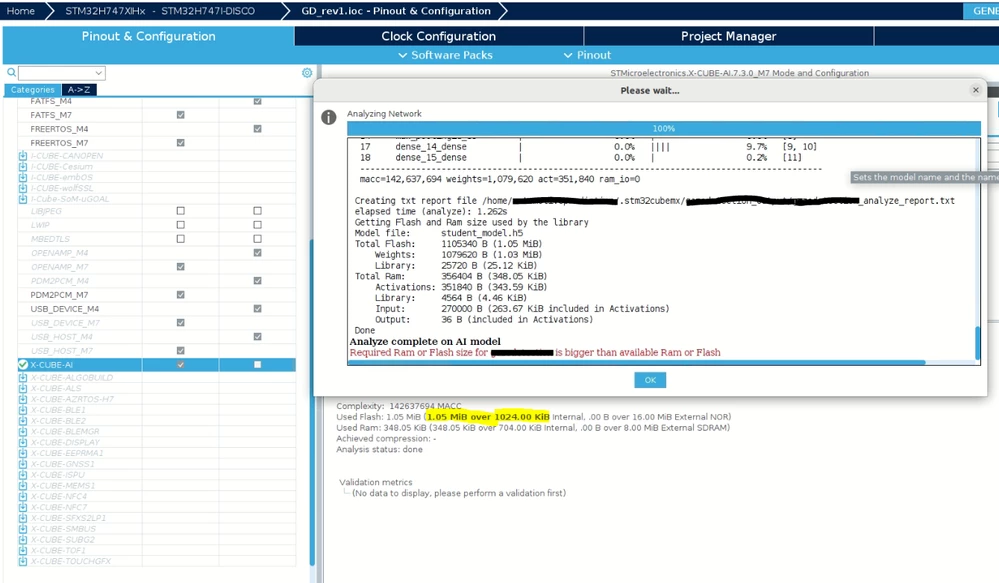The width and height of the screenshot is (999, 583).
Task: Click the dialog log vertical scrollbar
Action: coord(977,343)
